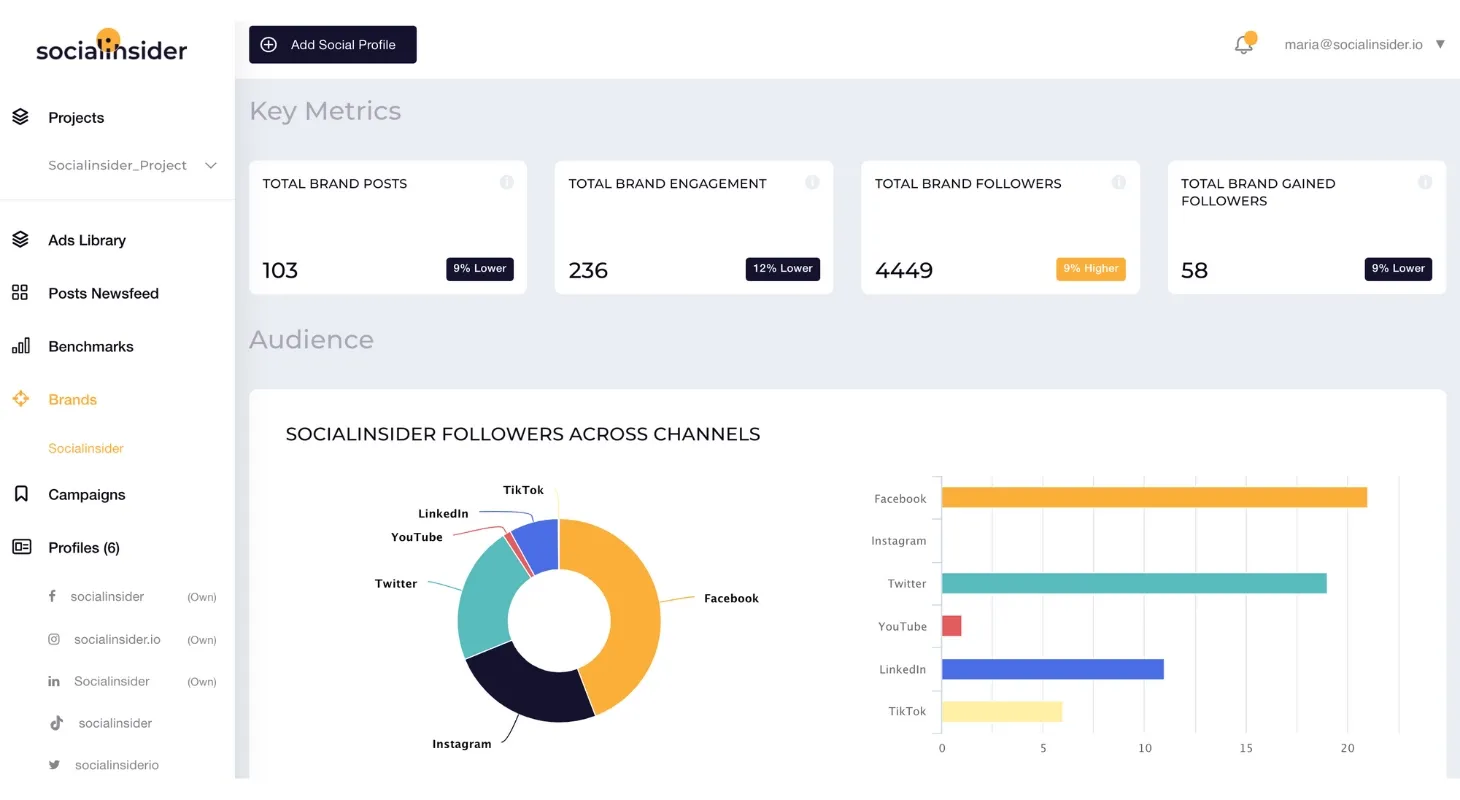Select the Brands diamond icon

pyautogui.click(x=21, y=398)
